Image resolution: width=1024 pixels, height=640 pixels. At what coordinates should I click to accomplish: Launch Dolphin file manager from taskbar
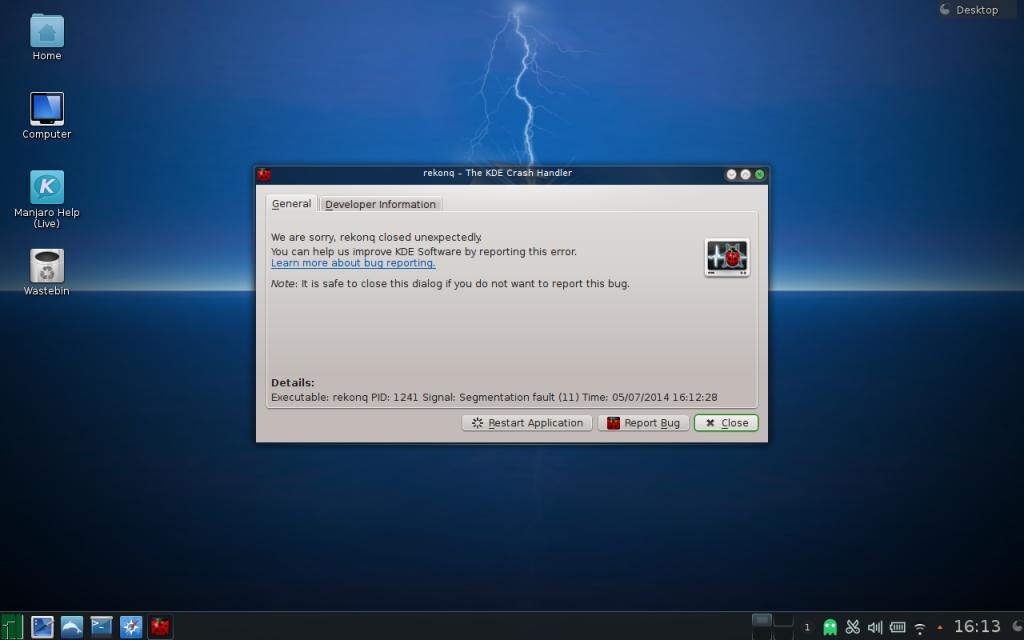pyautogui.click(x=72, y=627)
